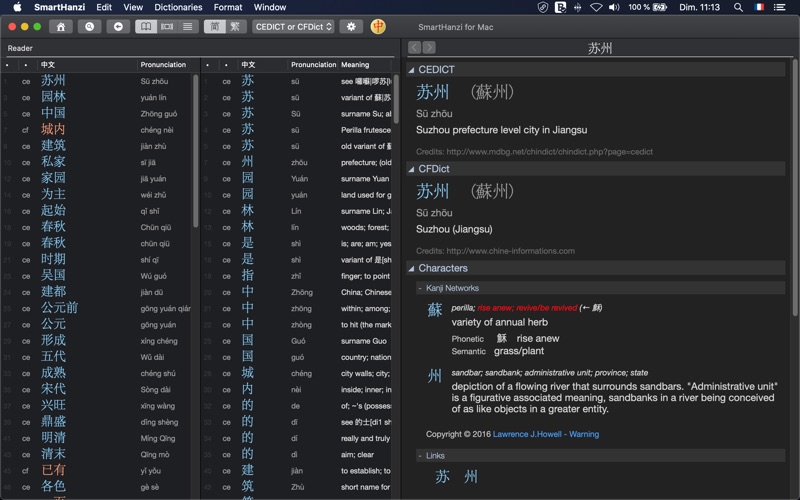Select word 建筑 in the word list
Image resolution: width=800 pixels, height=500 pixels.
54,146
